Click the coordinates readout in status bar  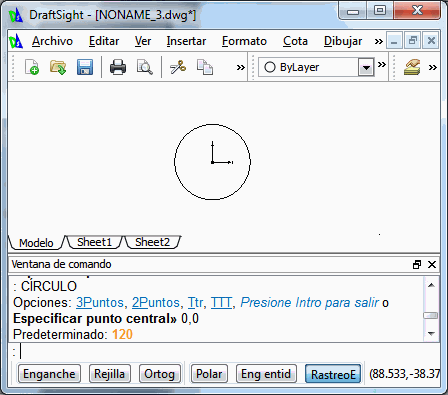pos(404,374)
